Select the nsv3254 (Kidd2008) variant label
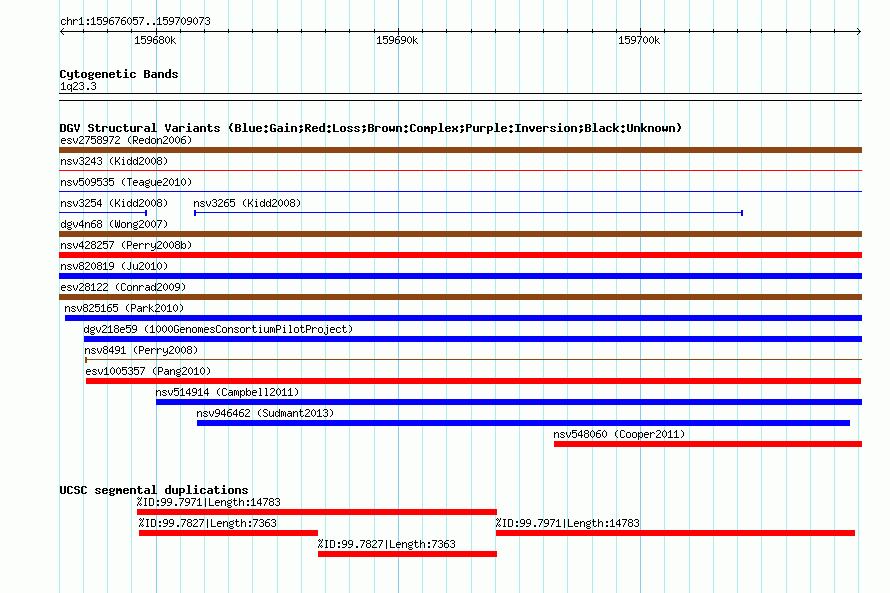Screen dimensions: 890x593 114,203
